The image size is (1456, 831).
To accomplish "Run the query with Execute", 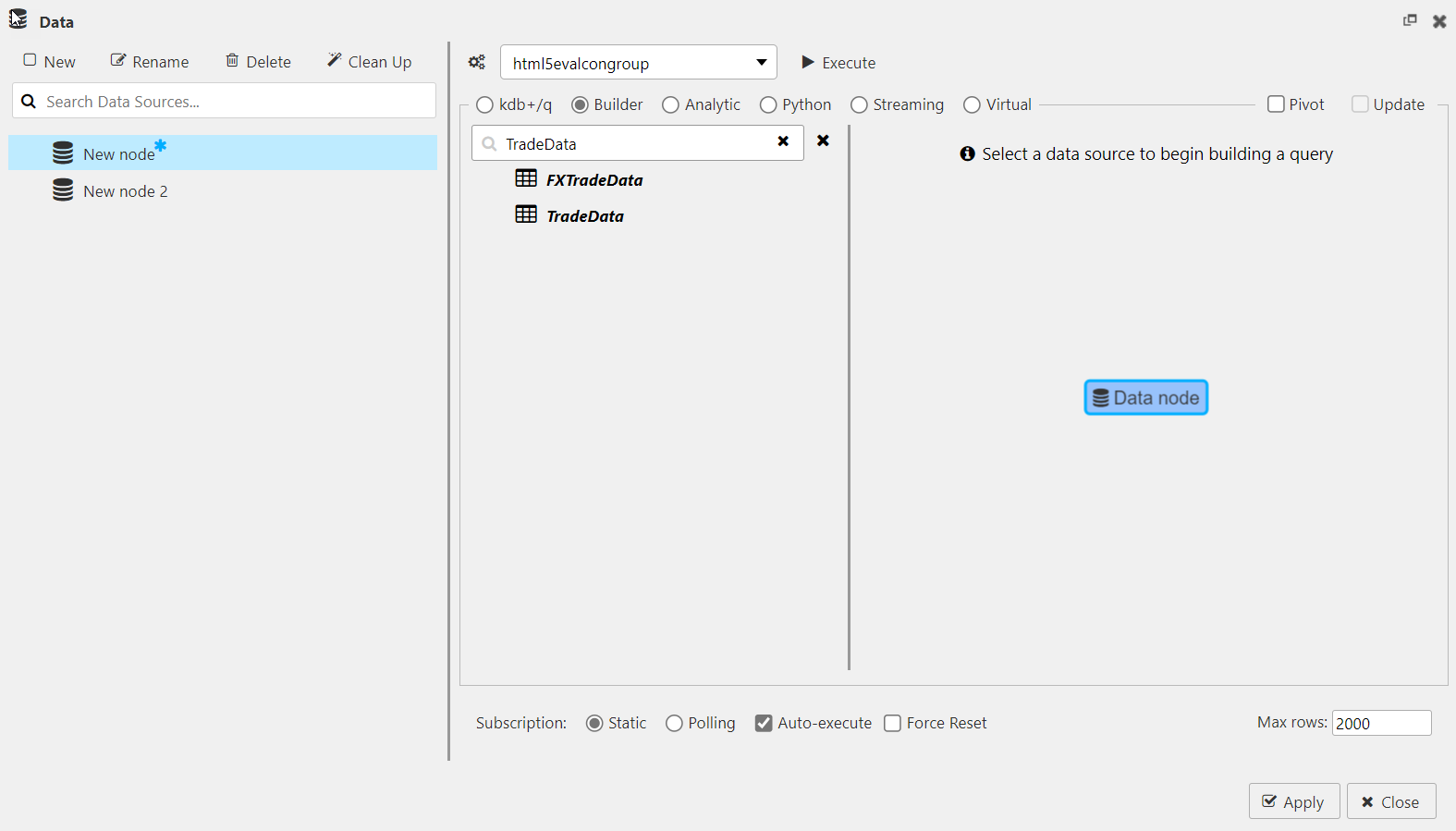I will 838,63.
